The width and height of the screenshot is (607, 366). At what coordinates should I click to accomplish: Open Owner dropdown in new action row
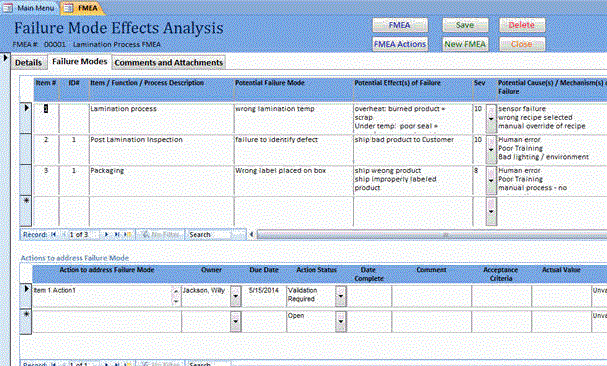point(235,321)
